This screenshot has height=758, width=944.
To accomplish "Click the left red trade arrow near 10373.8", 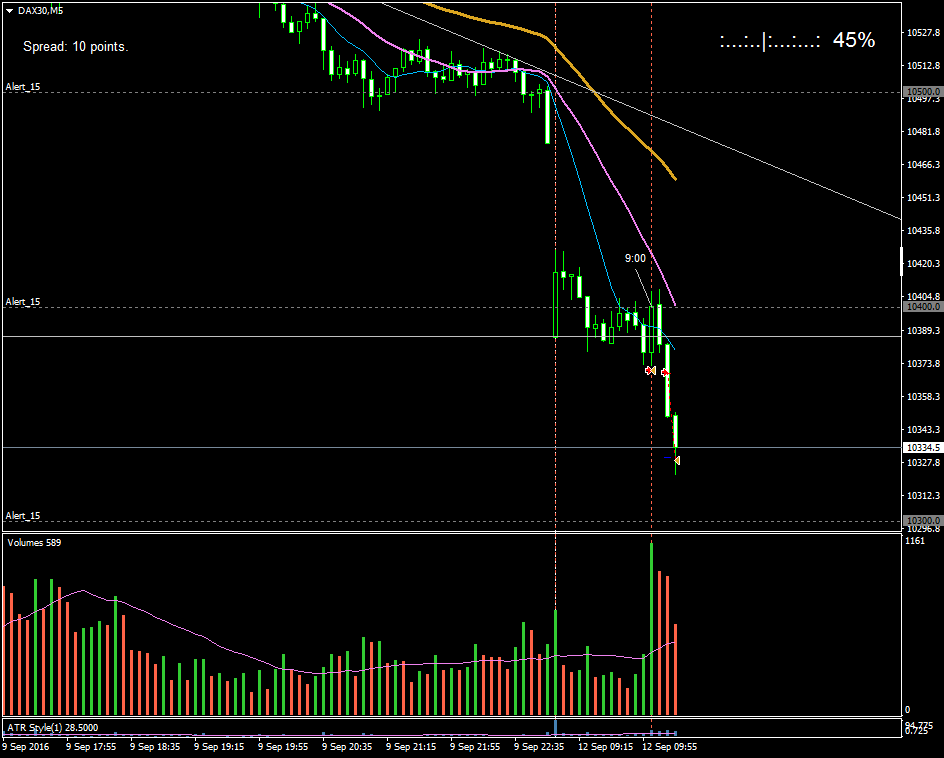I will (650, 371).
